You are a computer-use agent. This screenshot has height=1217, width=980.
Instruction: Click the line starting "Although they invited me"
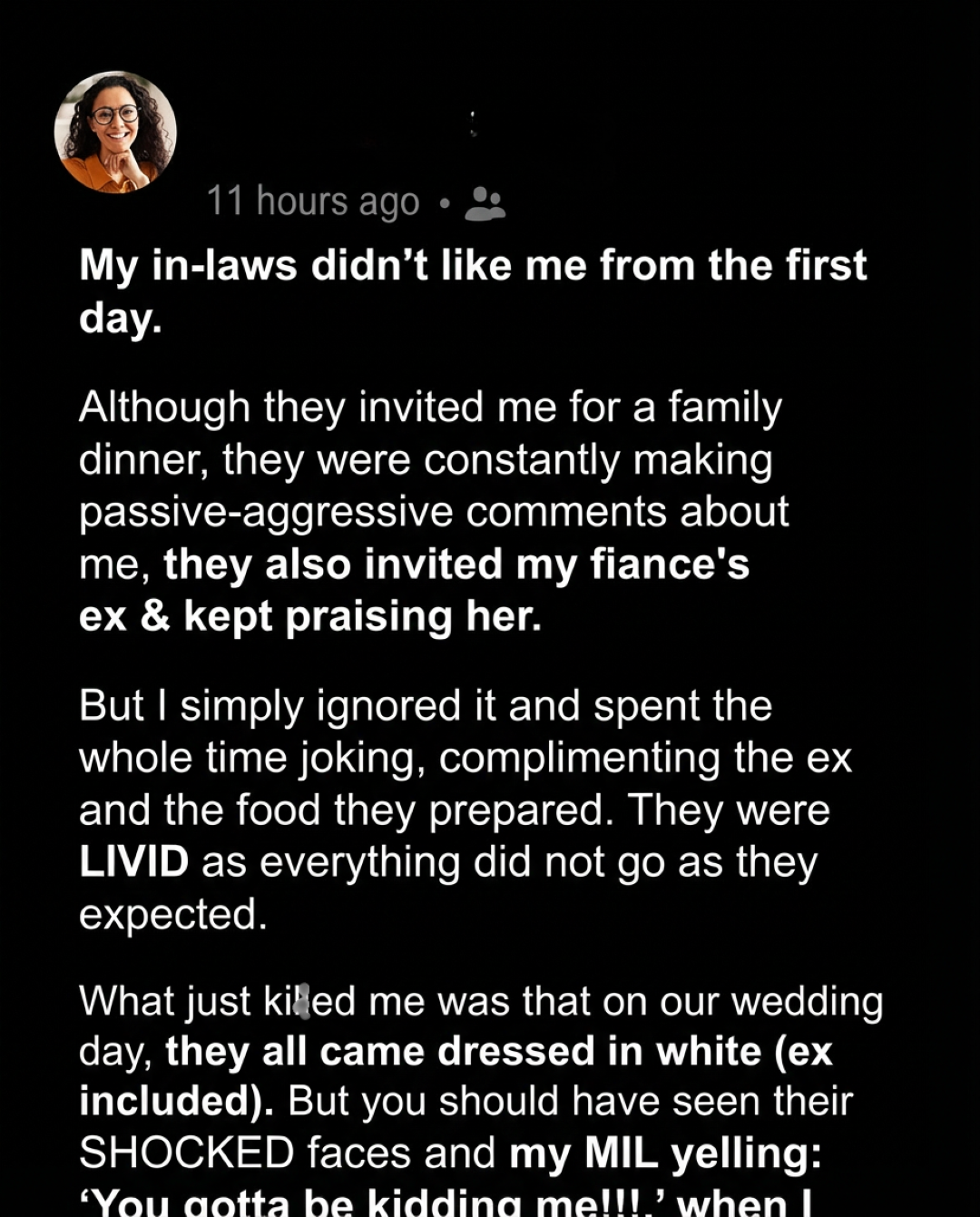(429, 407)
